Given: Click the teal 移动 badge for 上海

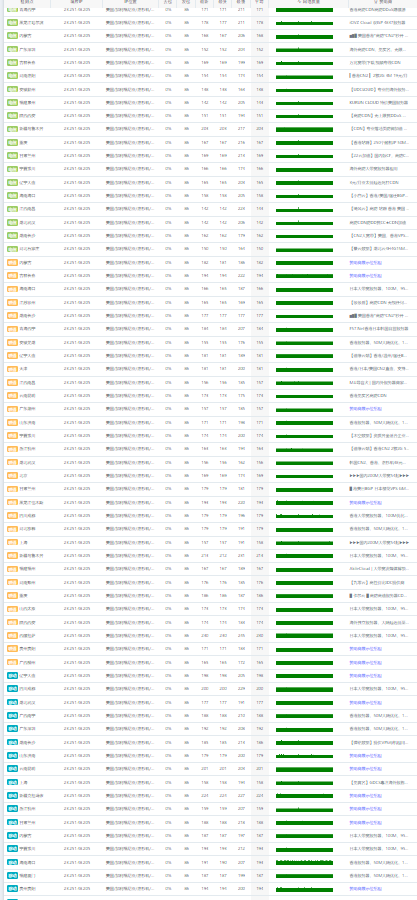Looking at the screenshot, I should click(x=12, y=782).
